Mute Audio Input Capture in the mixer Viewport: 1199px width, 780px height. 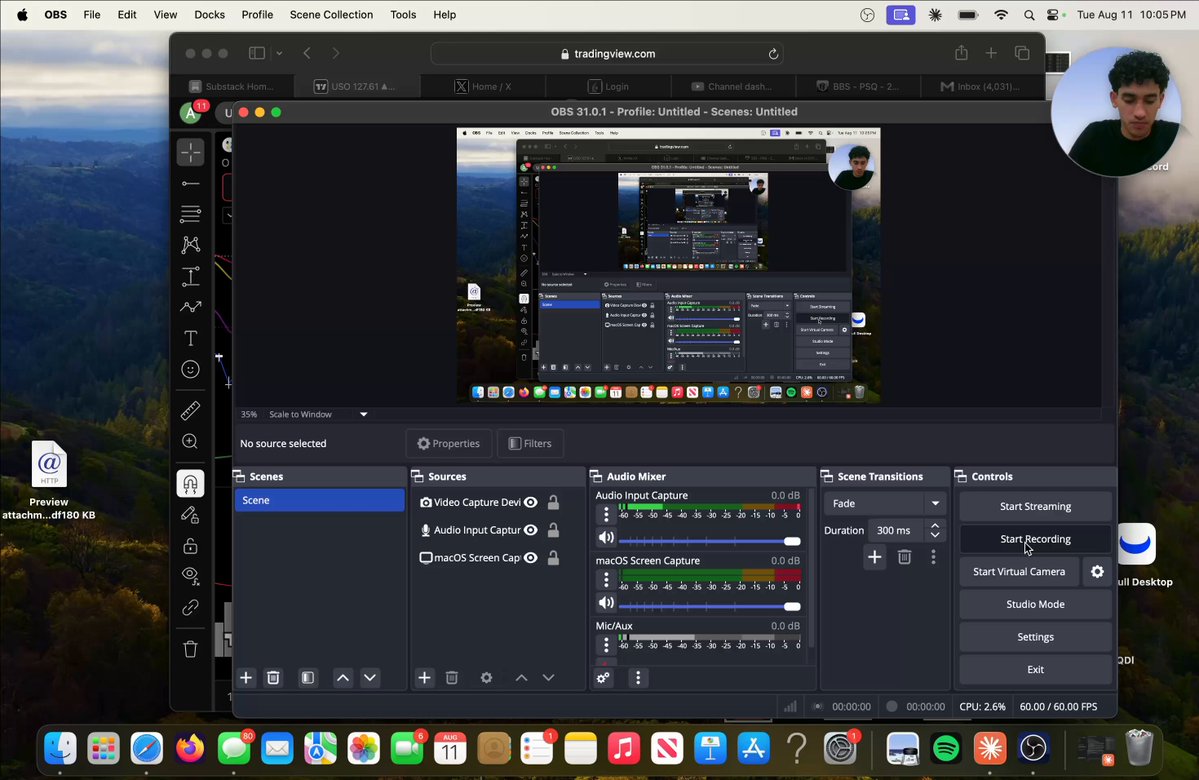click(x=606, y=538)
